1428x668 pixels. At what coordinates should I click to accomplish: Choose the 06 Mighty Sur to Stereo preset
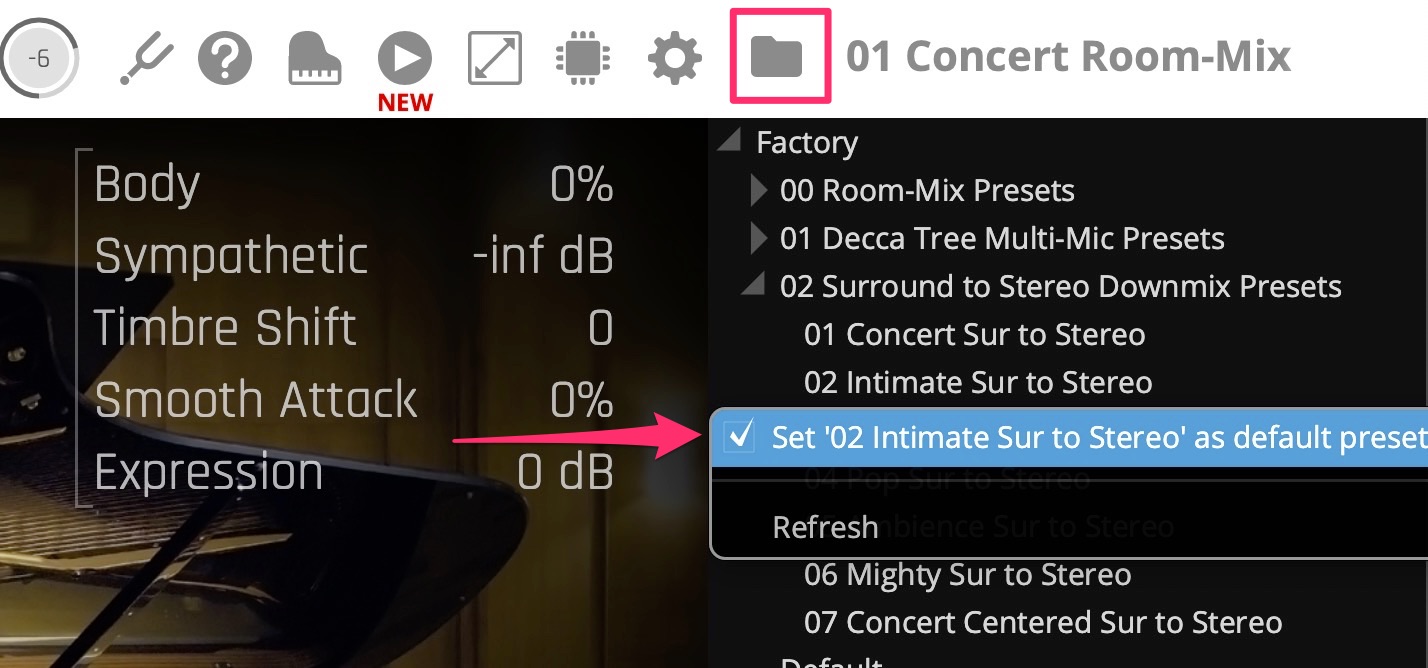click(967, 574)
